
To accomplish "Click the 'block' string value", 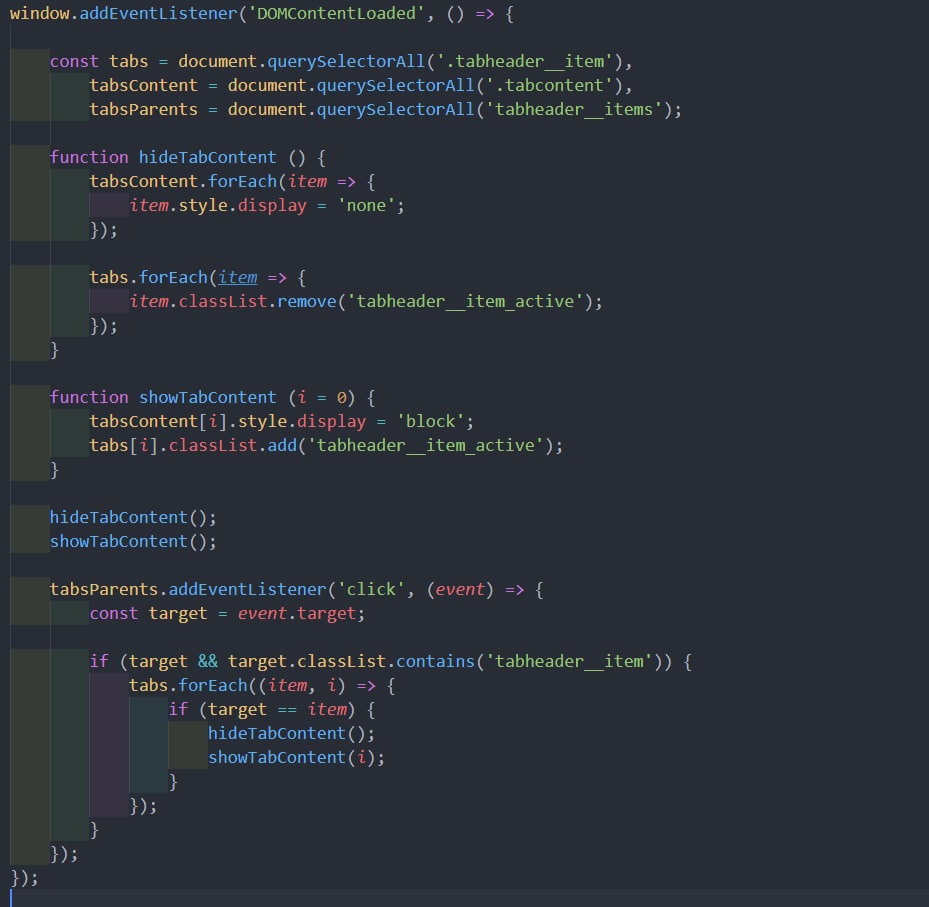I will point(431,422).
